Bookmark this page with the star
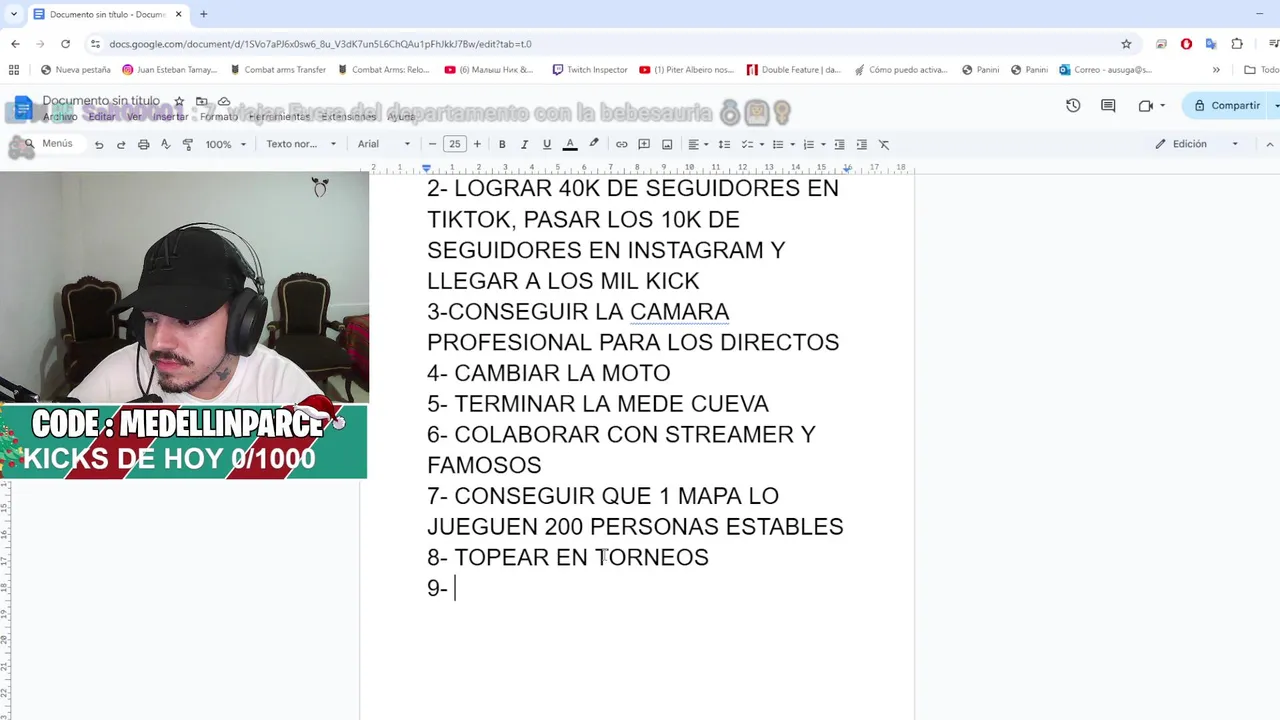Image resolution: width=1280 pixels, height=720 pixels. tap(1126, 44)
